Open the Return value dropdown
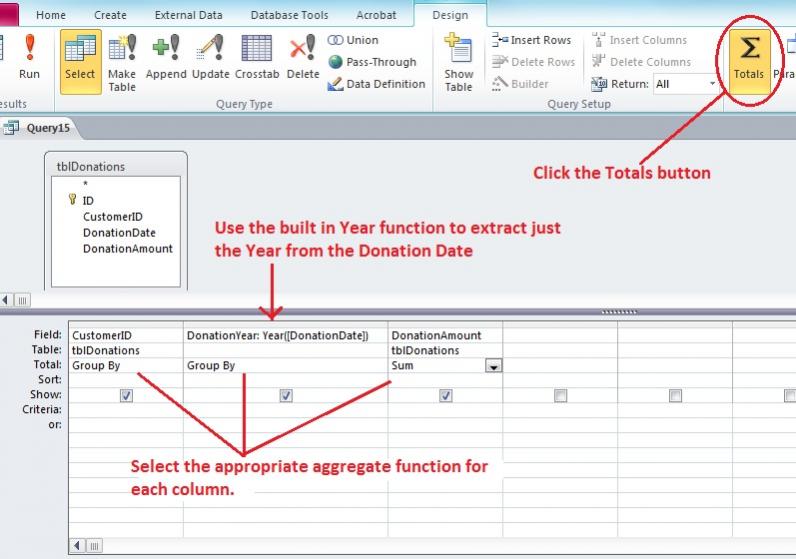The width and height of the screenshot is (796, 559). (x=712, y=84)
